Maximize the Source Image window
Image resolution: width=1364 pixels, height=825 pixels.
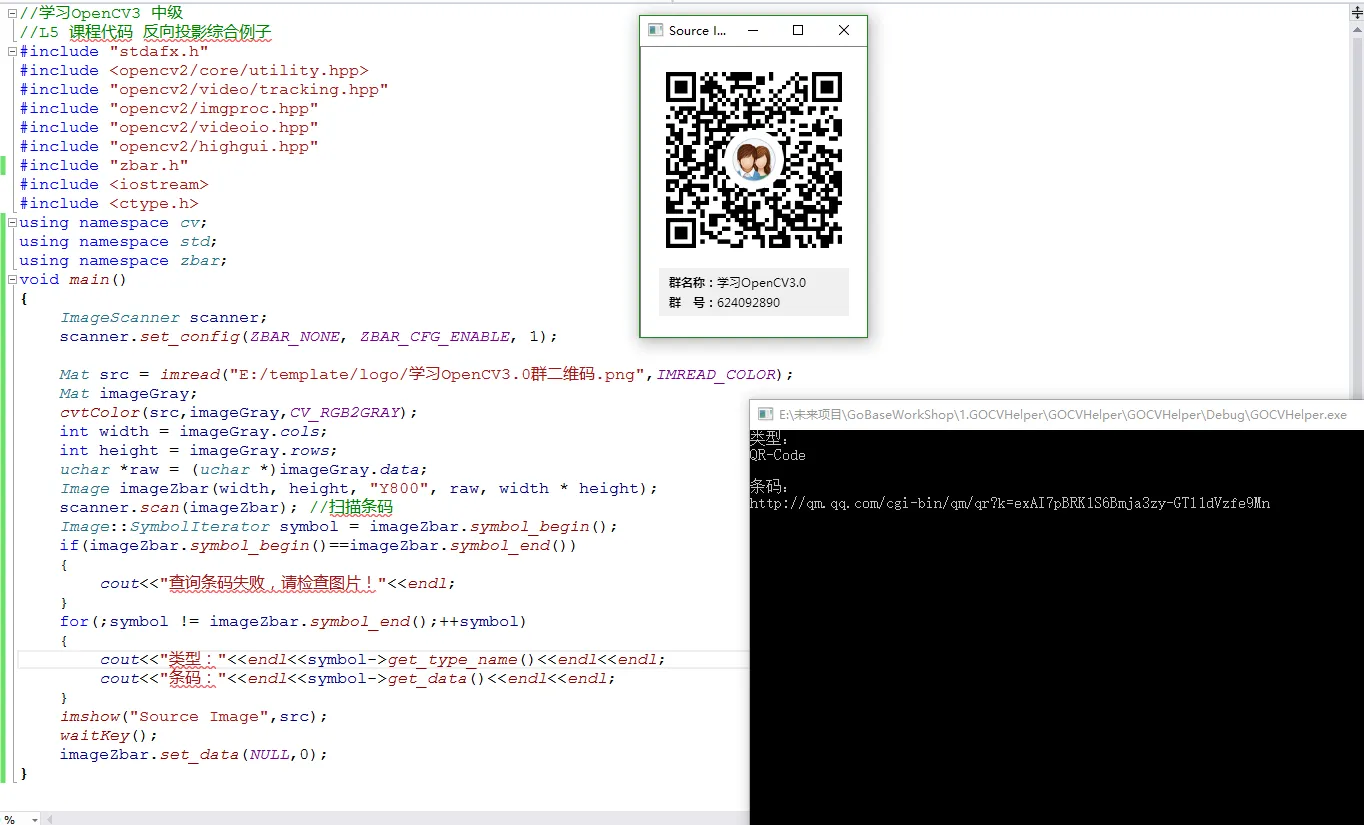[x=798, y=30]
